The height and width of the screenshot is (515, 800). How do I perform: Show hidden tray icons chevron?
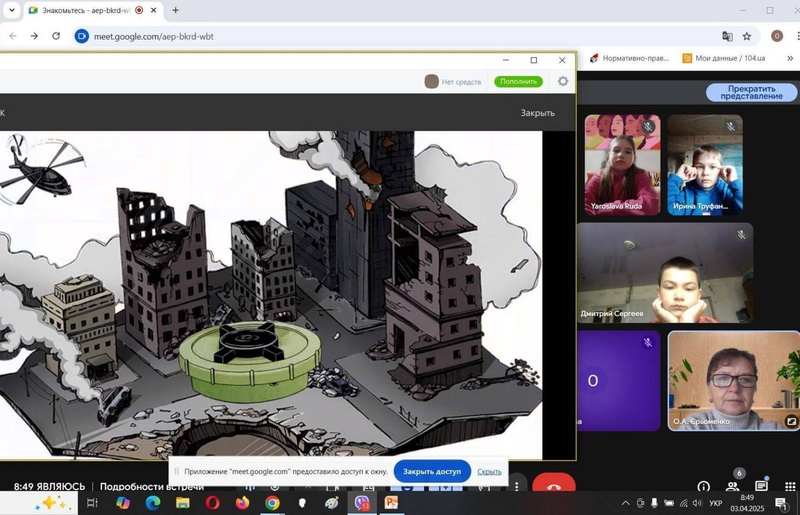625,503
